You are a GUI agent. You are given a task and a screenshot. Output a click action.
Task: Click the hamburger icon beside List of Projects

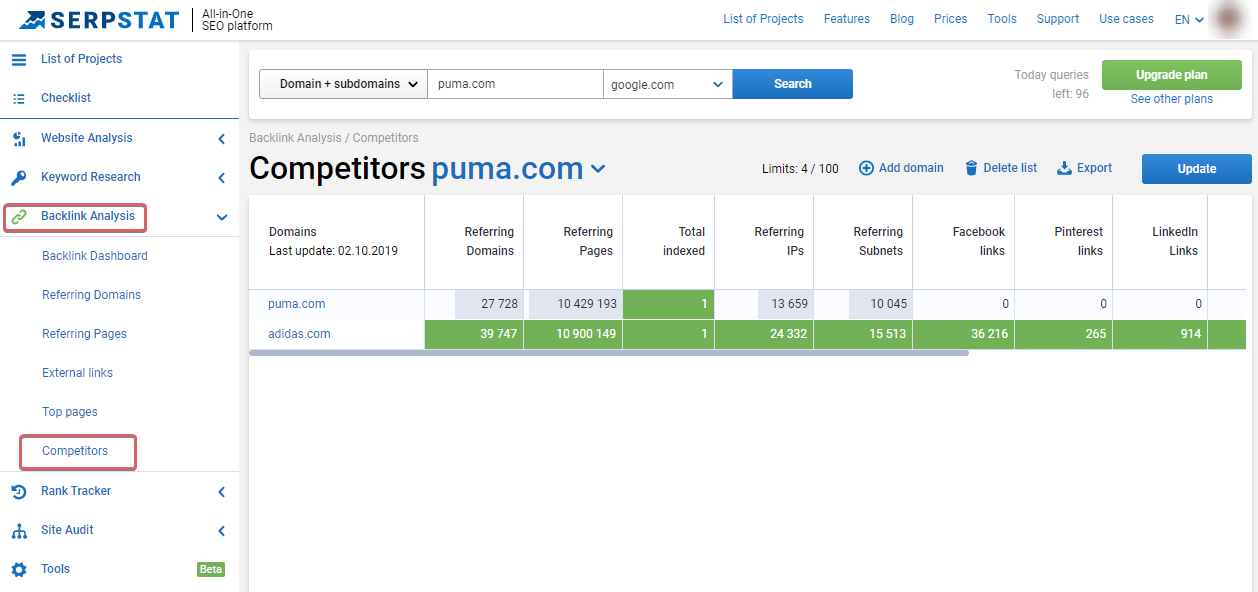19,59
